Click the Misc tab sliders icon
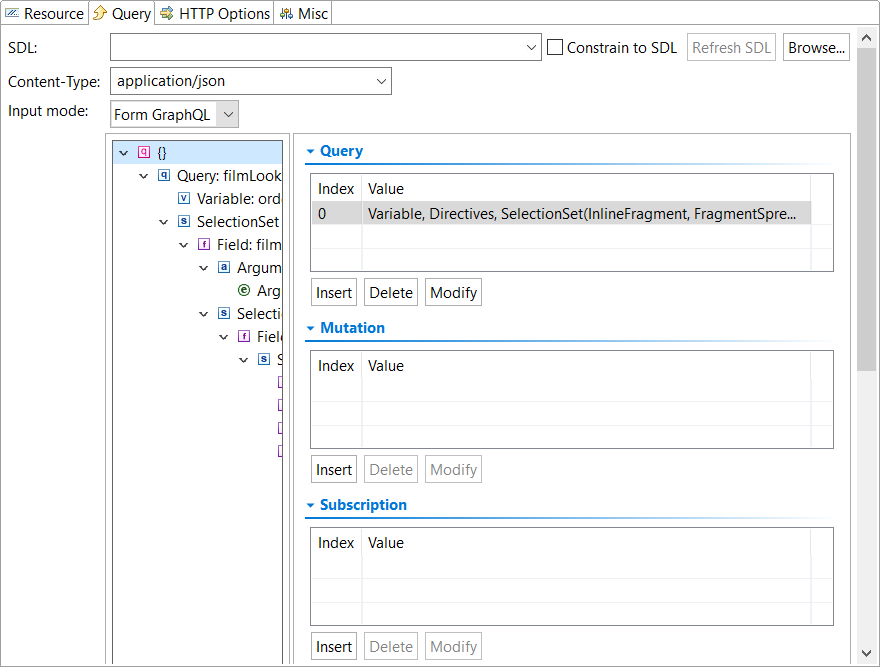 286,13
